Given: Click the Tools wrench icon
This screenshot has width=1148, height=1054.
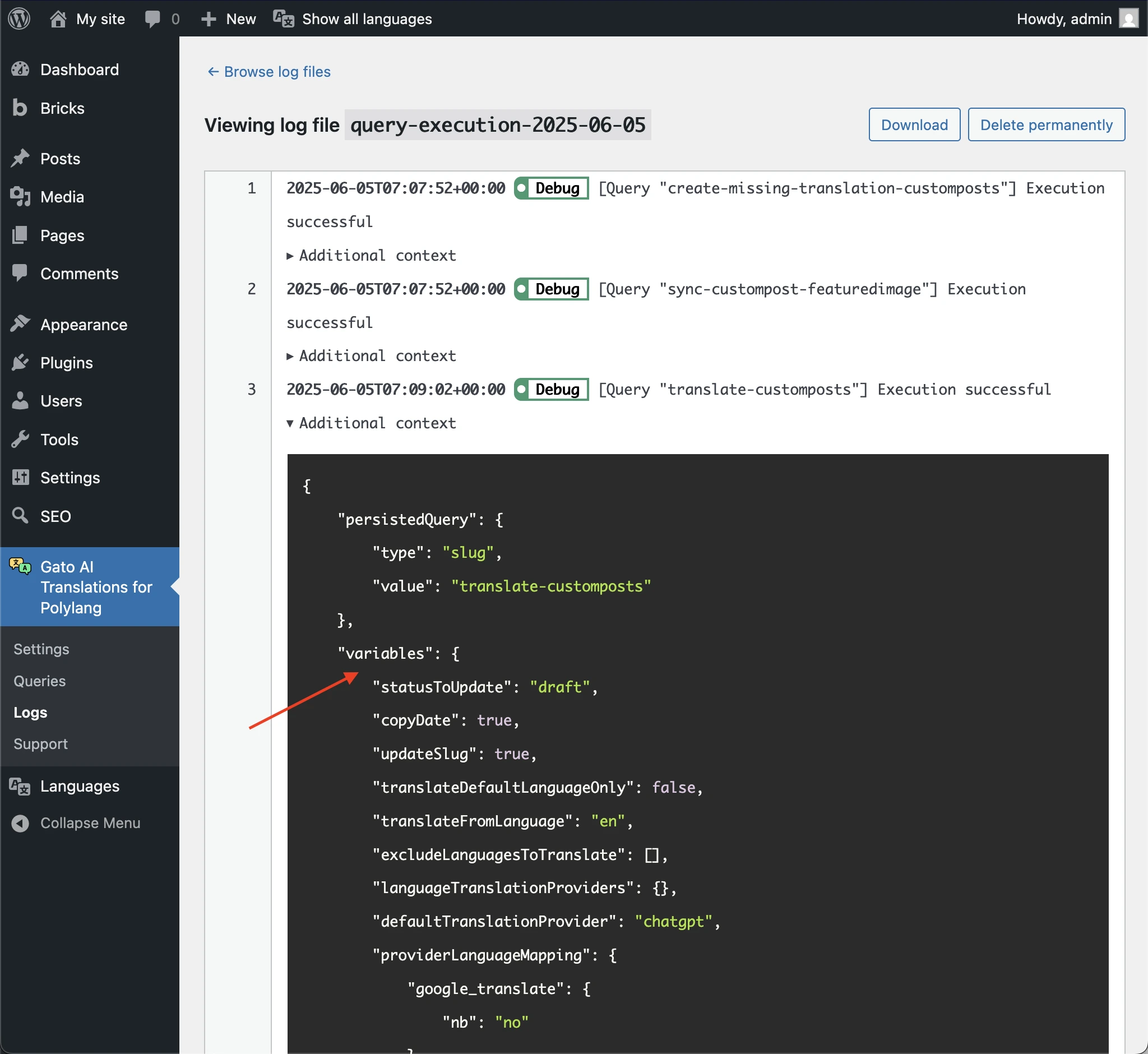Looking at the screenshot, I should (21, 439).
